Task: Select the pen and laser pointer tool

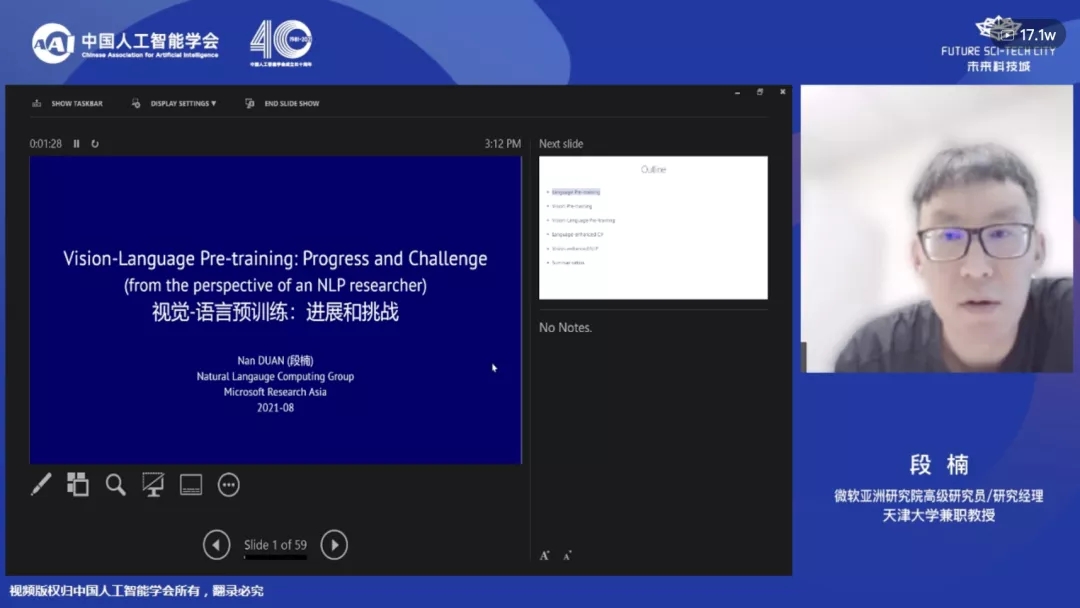Action: click(x=41, y=485)
